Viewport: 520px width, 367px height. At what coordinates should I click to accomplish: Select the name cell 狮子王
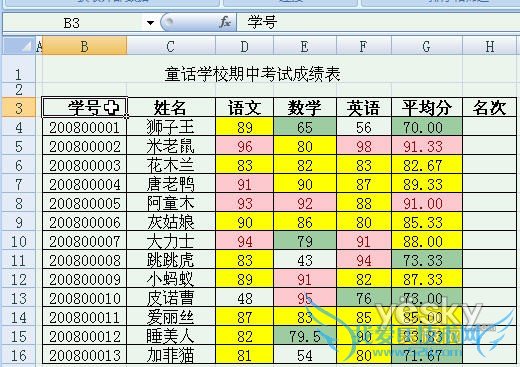pos(171,127)
